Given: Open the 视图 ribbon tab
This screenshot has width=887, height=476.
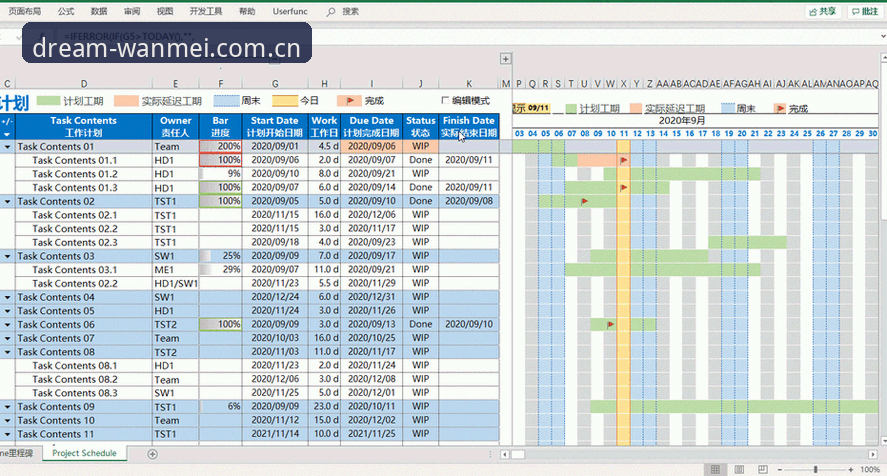Looking at the screenshot, I should [x=165, y=11].
